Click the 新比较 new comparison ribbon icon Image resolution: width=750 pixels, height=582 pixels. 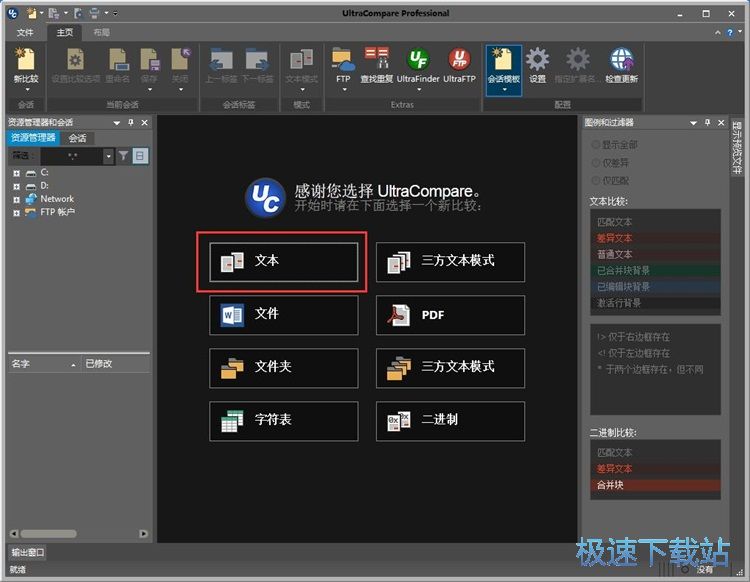(25, 60)
